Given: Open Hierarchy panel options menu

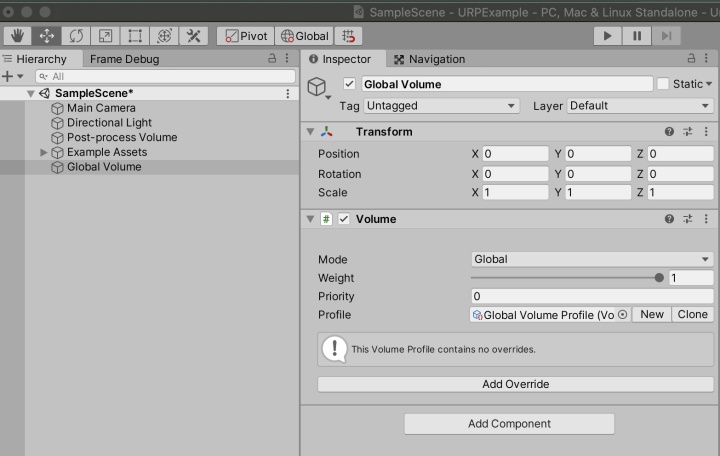Looking at the screenshot, I should point(287,58).
